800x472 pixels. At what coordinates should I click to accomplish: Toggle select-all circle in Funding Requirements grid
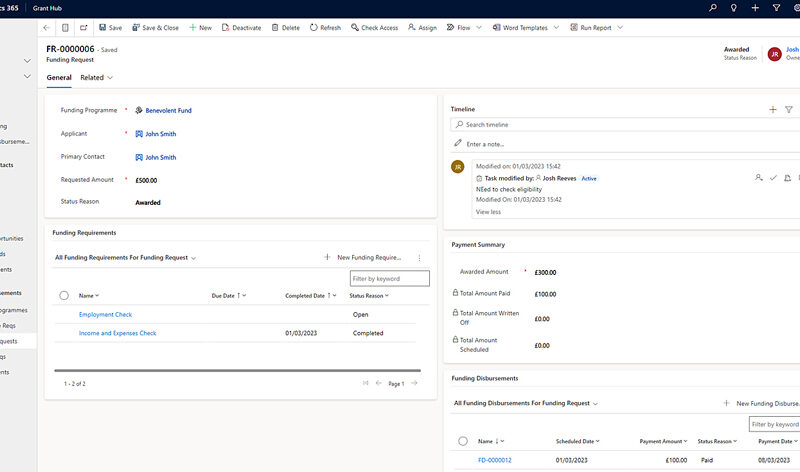tap(64, 295)
